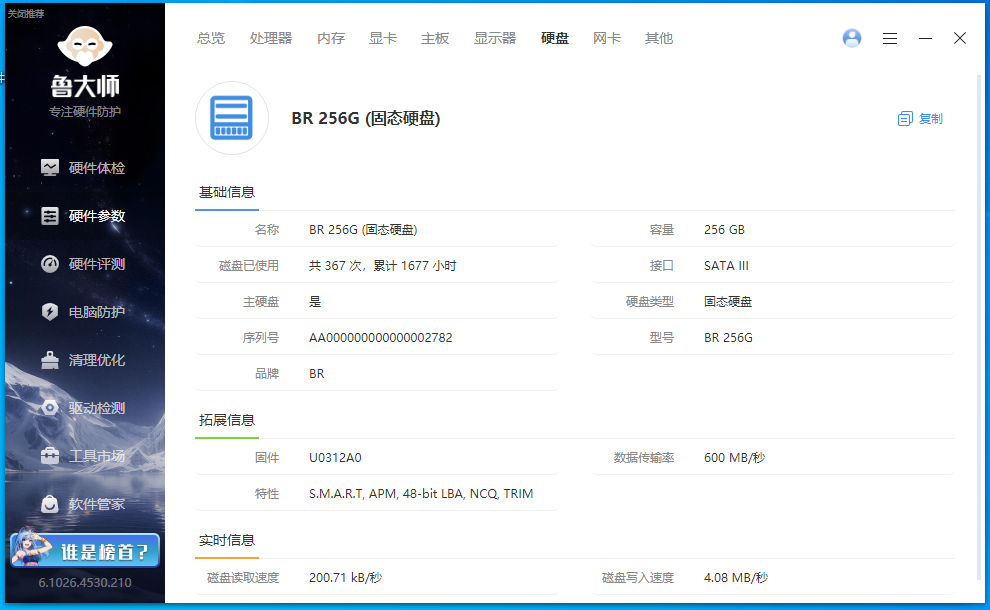Select the 显卡 tab
Image resolution: width=990 pixels, height=610 pixels.
pyautogui.click(x=383, y=38)
